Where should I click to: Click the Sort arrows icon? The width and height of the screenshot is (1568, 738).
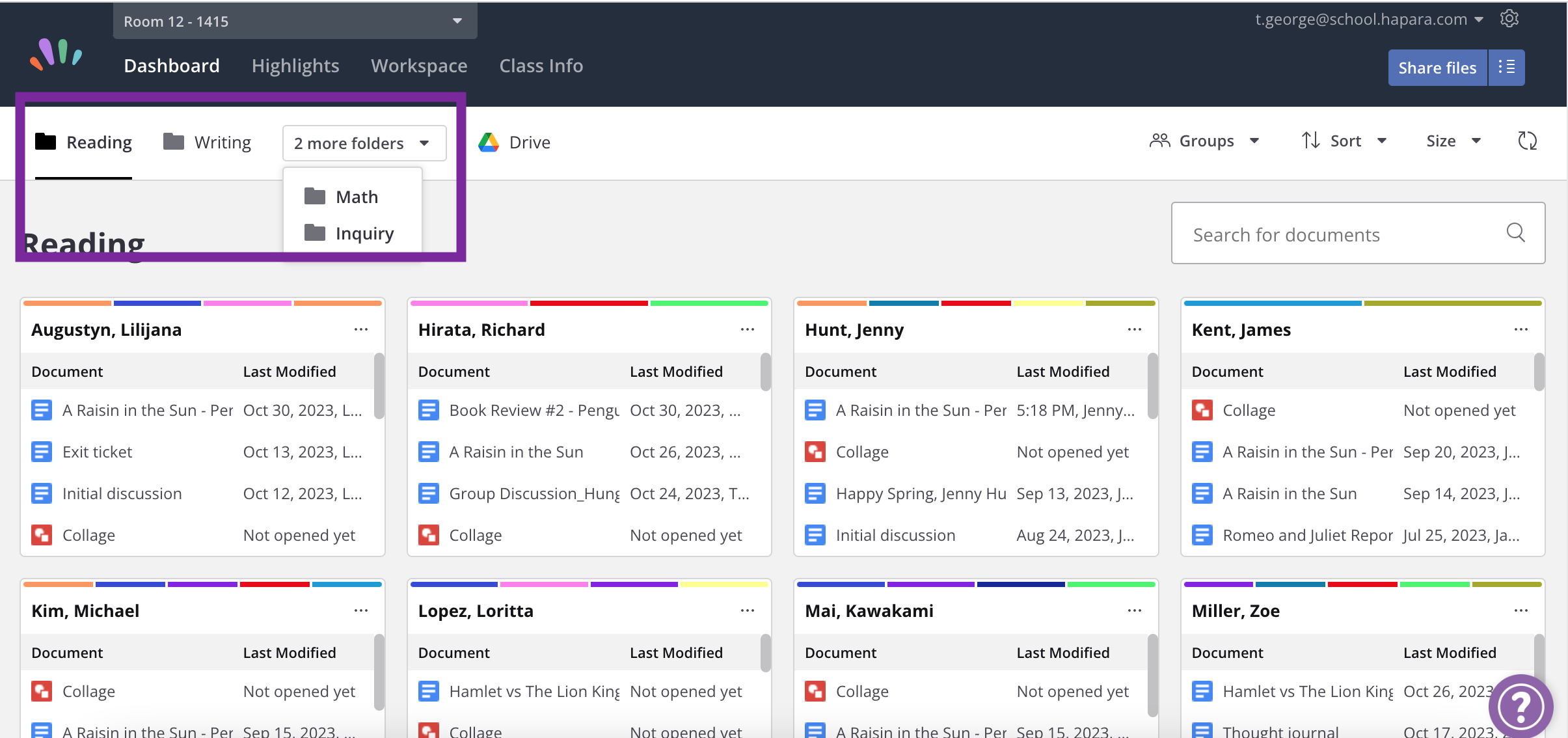[x=1311, y=141]
